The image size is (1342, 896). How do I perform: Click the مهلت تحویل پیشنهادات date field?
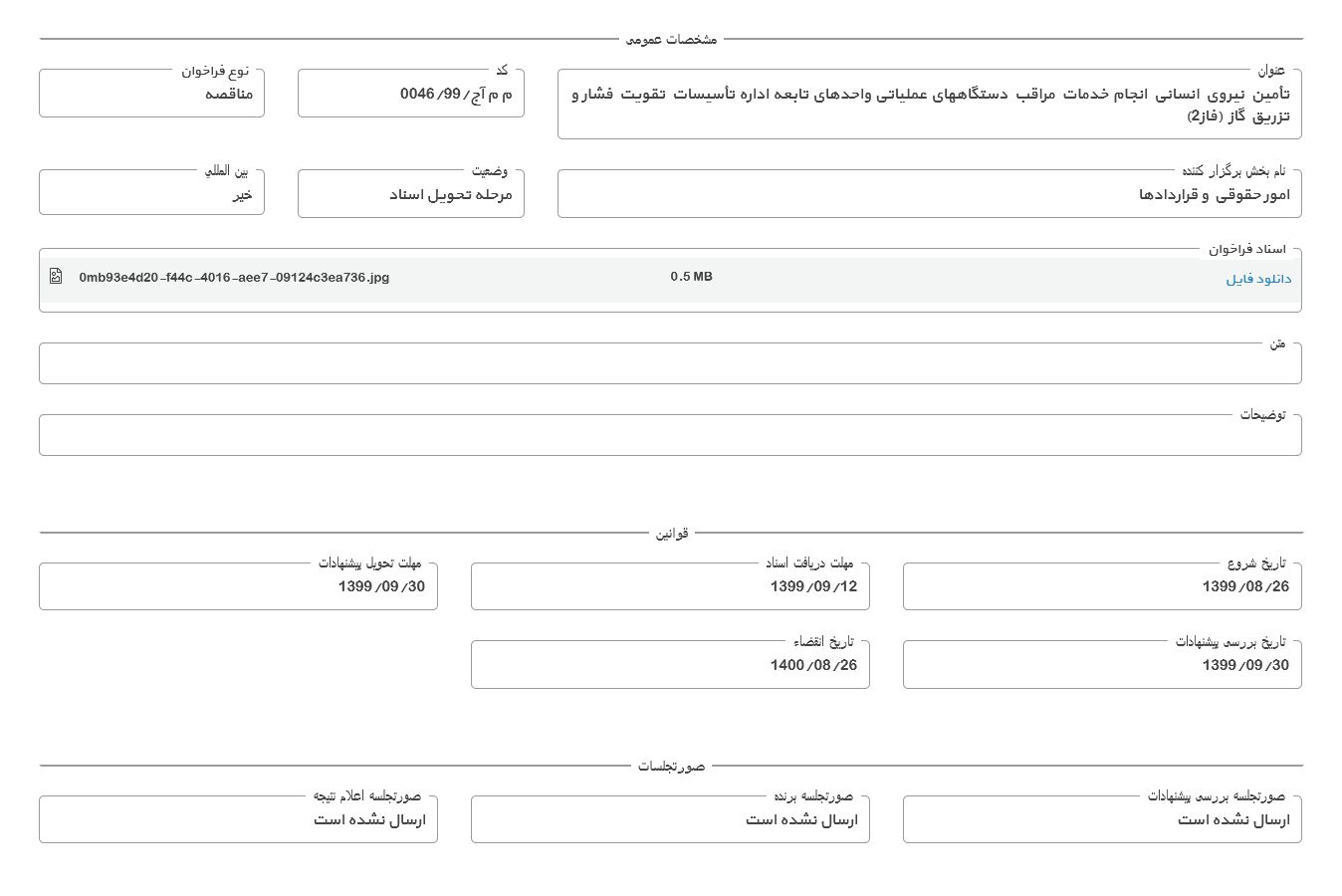[x=238, y=586]
